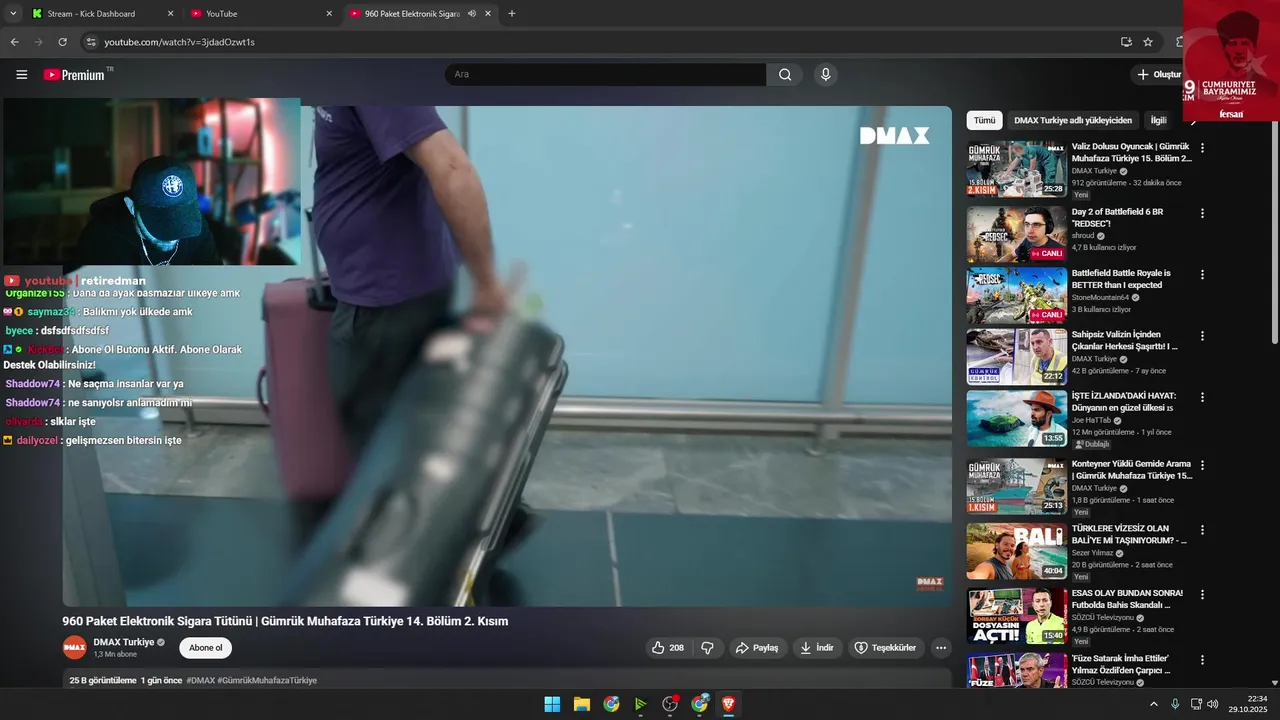Select the İlgili filter chip
Screen dimensions: 1280x720
tap(1158, 120)
